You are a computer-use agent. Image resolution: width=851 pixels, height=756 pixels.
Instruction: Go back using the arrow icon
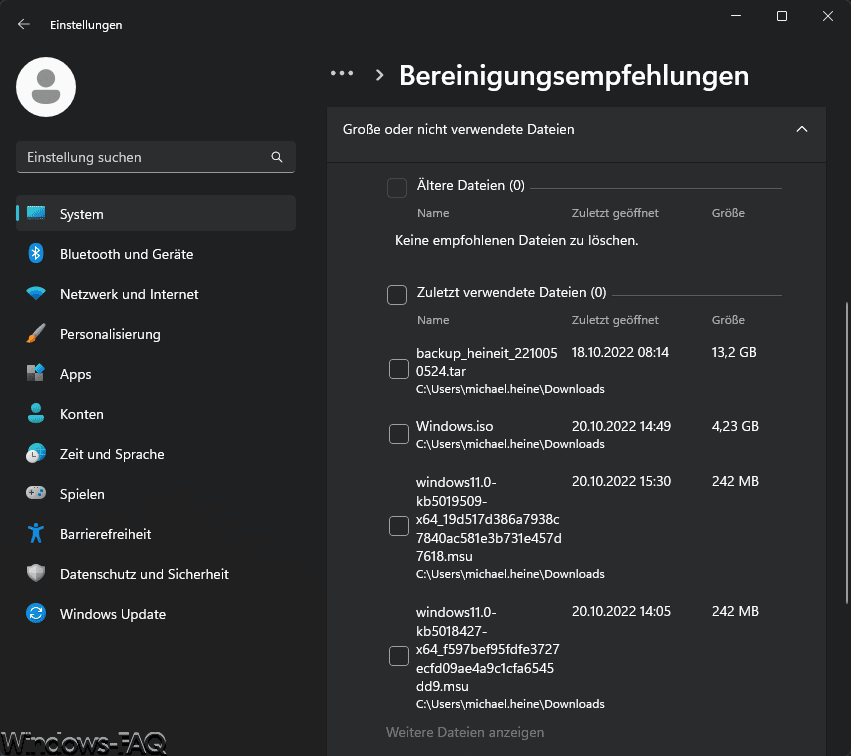[x=23, y=24]
